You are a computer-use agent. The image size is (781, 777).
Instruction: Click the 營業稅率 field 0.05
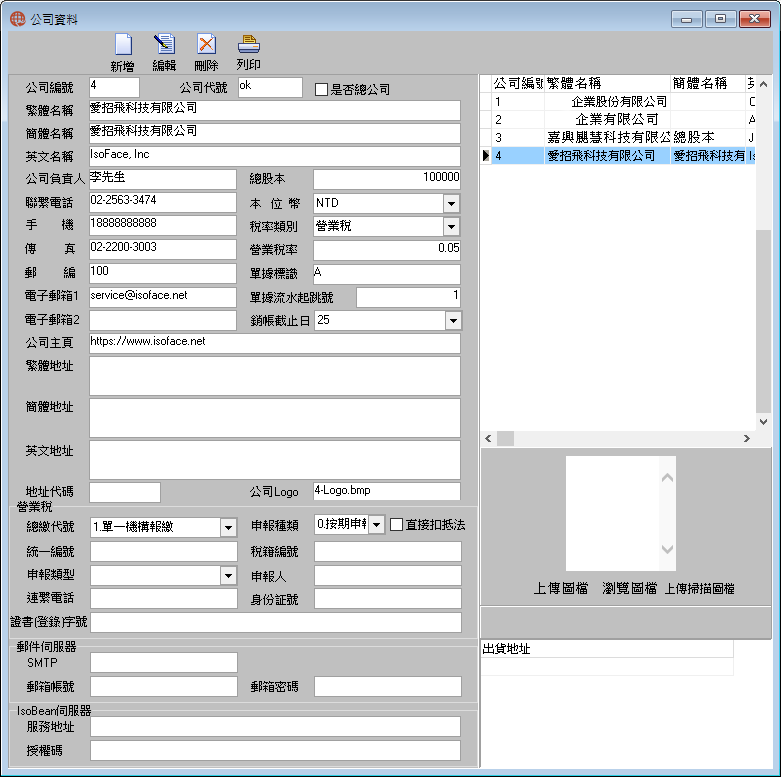(x=387, y=250)
